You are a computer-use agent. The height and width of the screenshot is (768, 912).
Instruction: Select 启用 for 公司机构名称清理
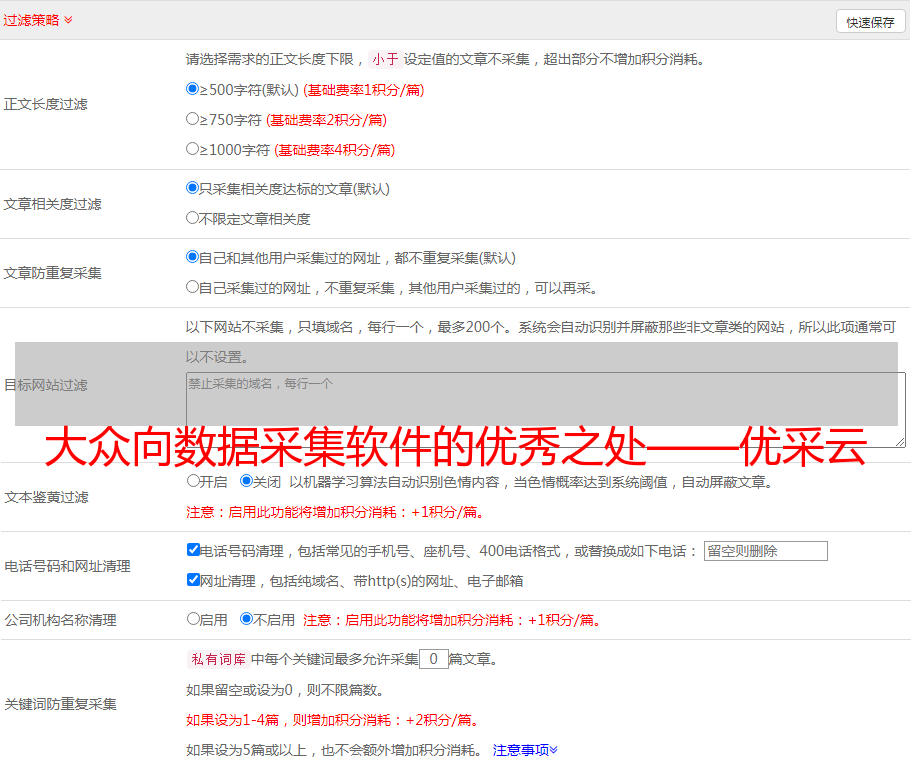coord(193,619)
